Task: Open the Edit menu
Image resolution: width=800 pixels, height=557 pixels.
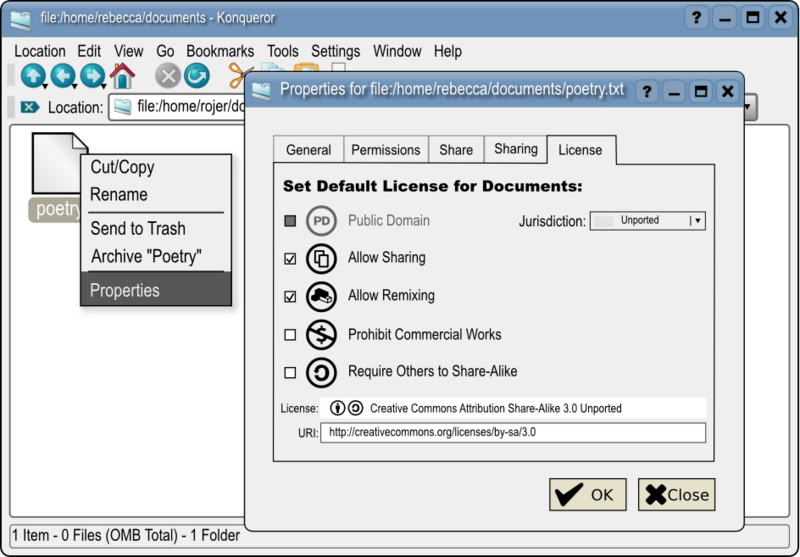Action: 89,52
